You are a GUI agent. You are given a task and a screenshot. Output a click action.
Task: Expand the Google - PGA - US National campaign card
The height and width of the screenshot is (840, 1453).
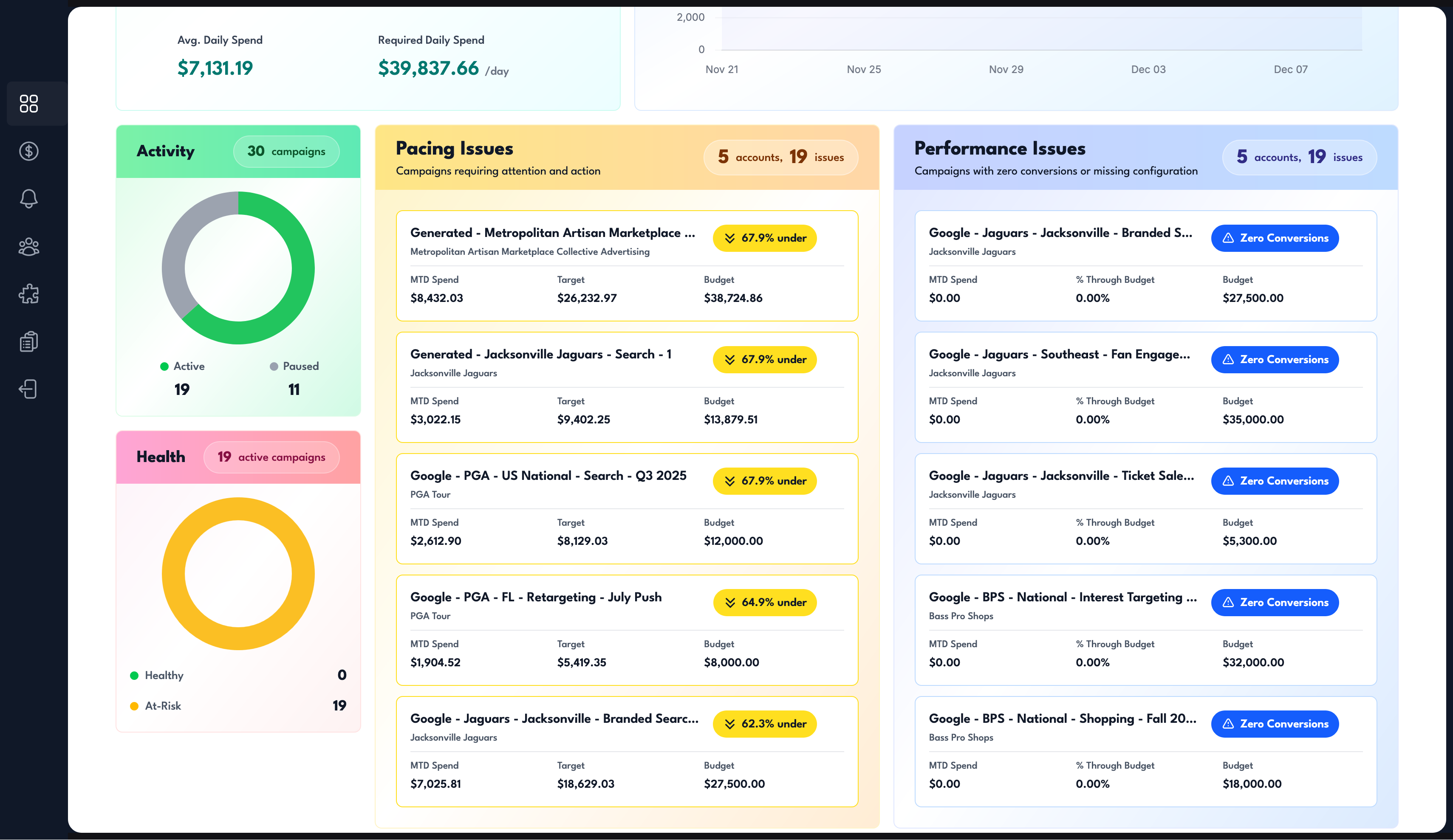[x=627, y=508]
